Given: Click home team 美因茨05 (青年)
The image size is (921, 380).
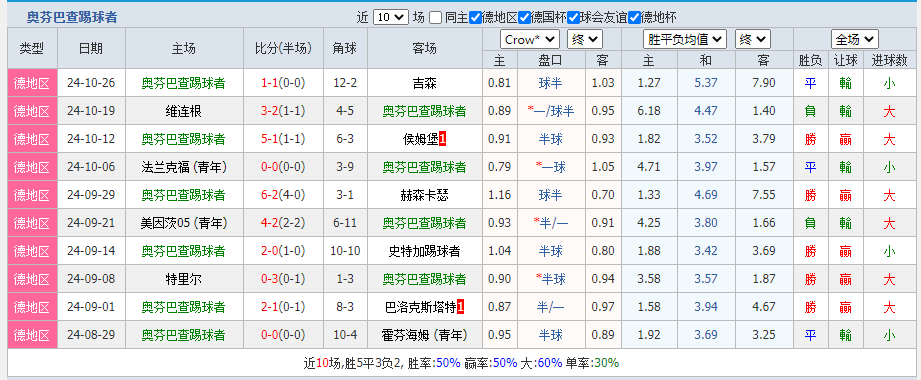Looking at the screenshot, I should [184, 223].
